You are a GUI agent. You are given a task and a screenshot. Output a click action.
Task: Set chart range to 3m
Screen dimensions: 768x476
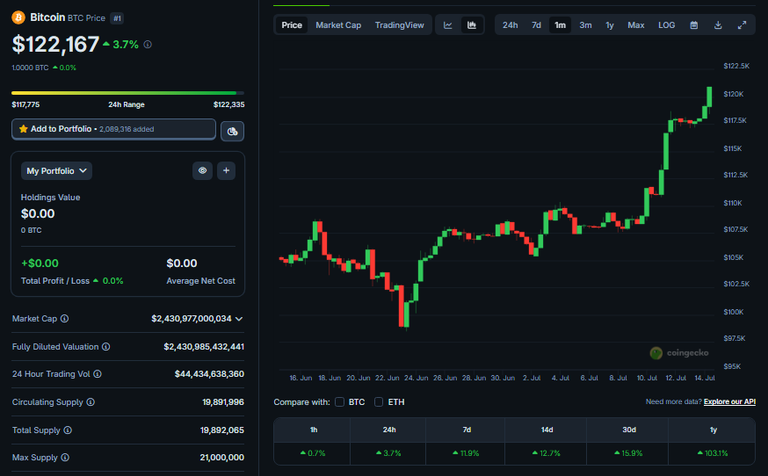[586, 25]
